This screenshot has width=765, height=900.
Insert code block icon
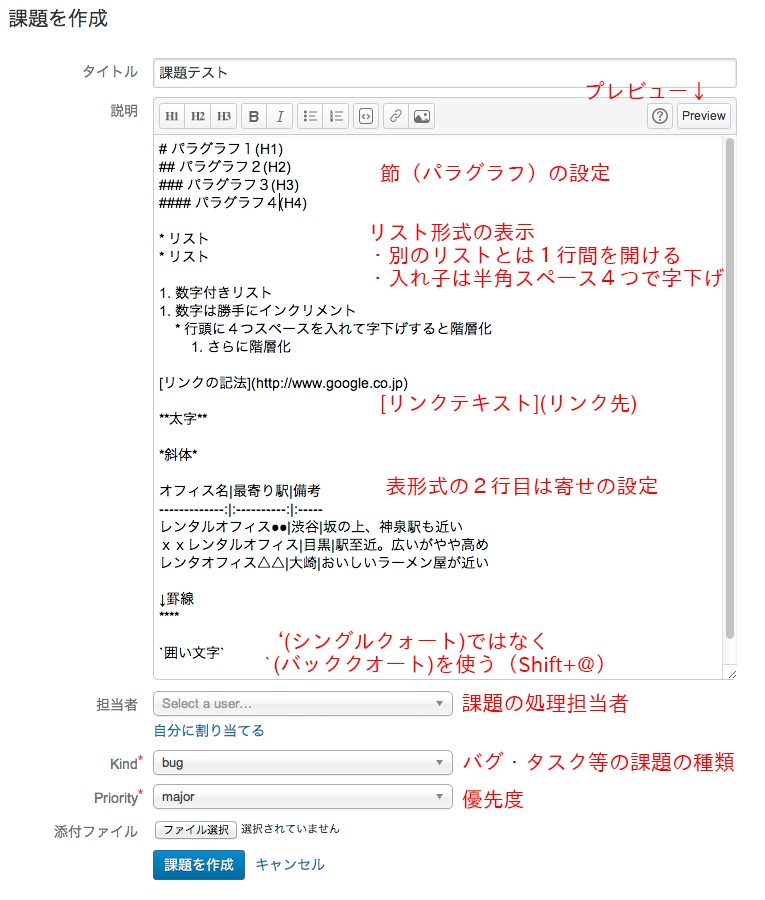366,117
